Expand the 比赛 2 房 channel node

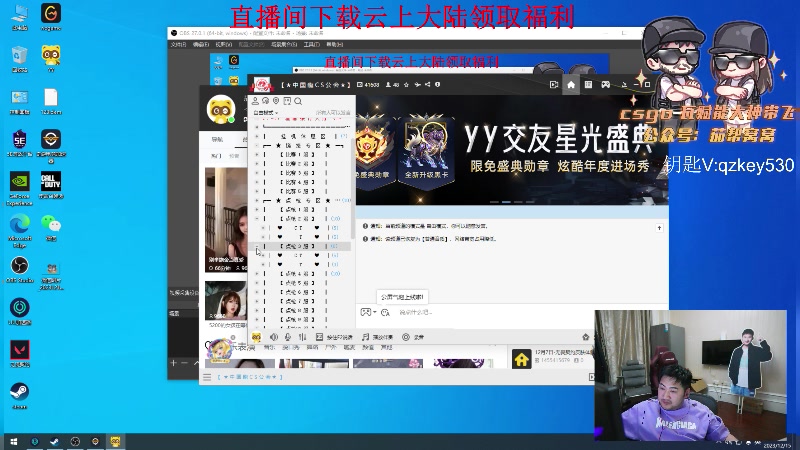point(257,164)
